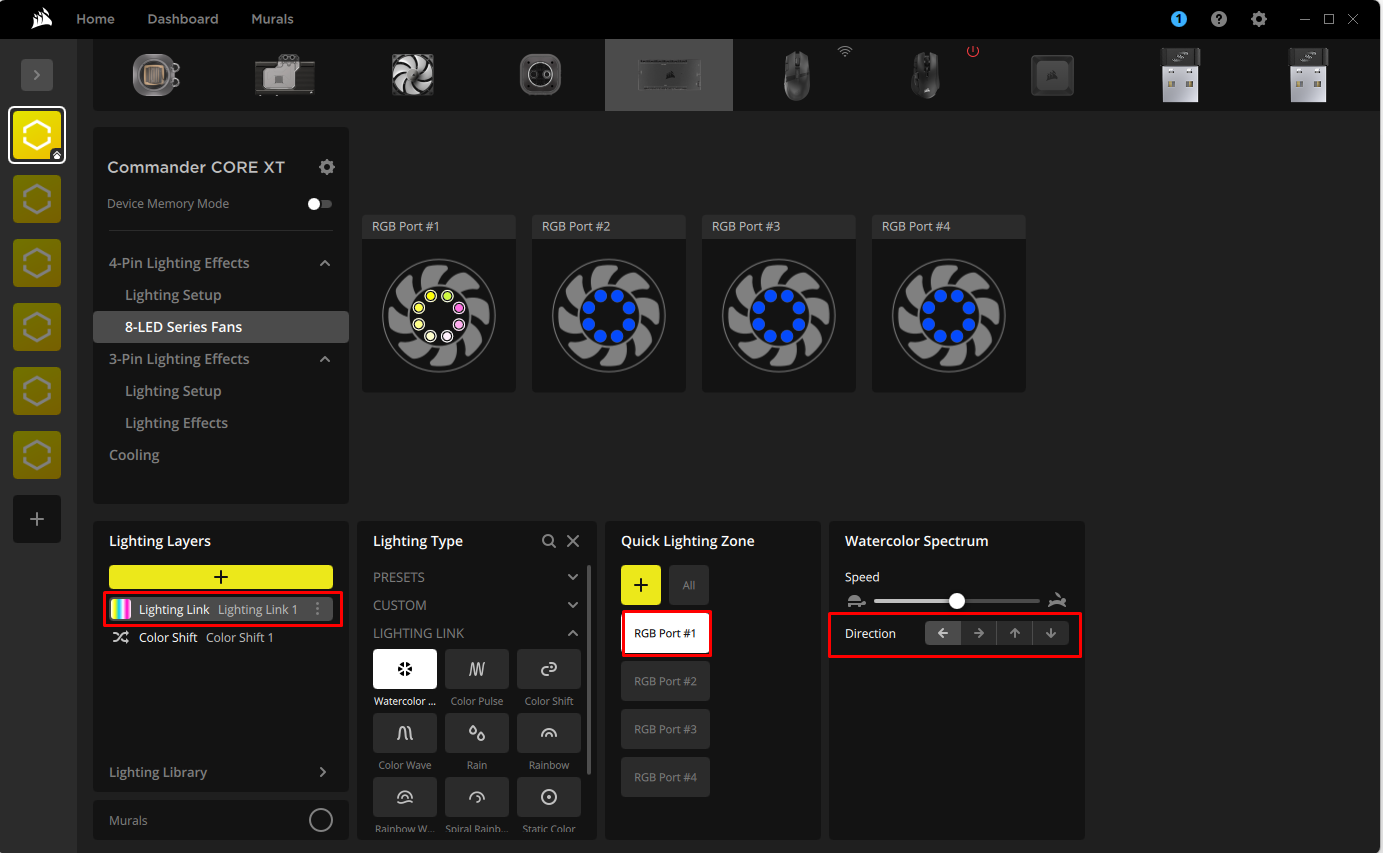Viewport: 1383px width, 853px height.
Task: Select the Color Wave effect icon
Action: [x=405, y=733]
